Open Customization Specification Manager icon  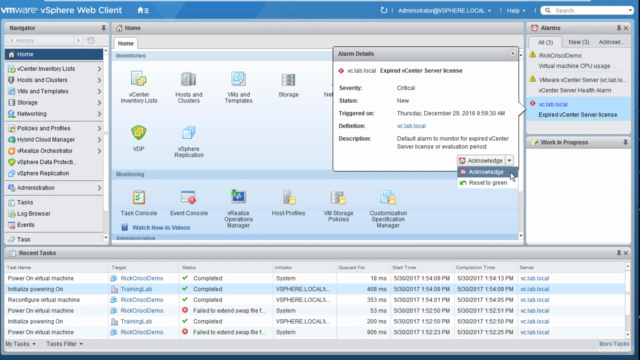click(388, 198)
